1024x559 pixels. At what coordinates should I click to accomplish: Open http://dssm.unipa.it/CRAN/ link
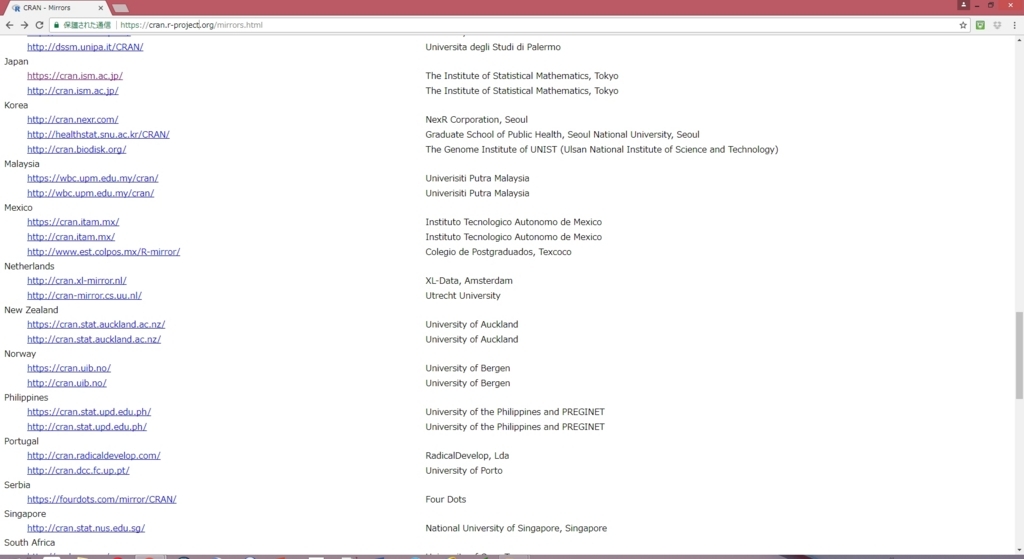[85, 47]
